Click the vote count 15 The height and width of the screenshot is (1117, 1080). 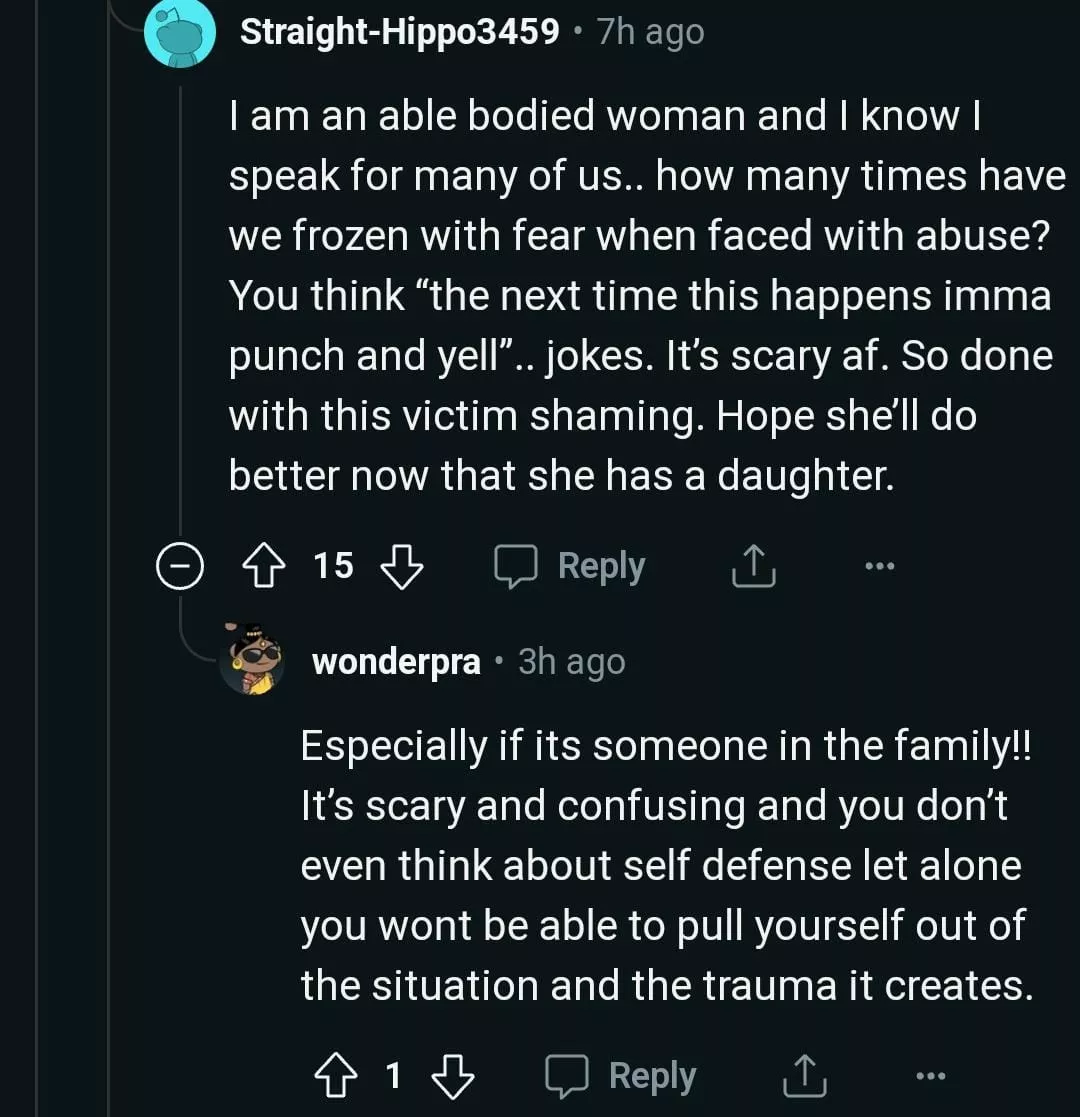click(x=334, y=567)
